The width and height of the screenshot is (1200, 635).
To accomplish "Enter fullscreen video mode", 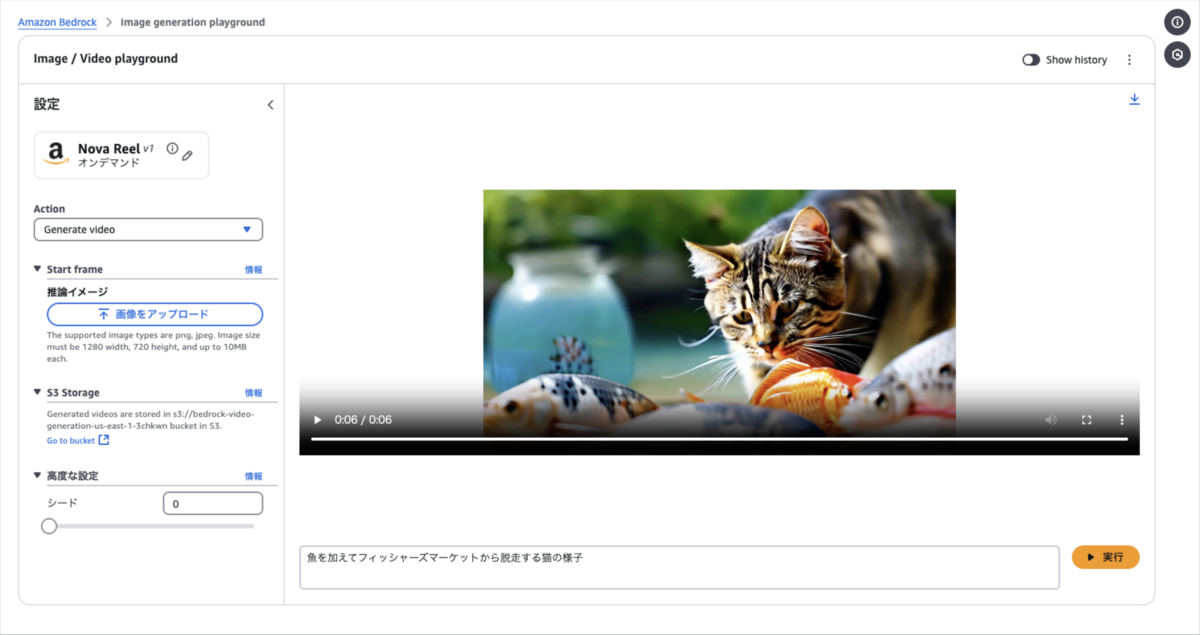I will pyautogui.click(x=1087, y=420).
